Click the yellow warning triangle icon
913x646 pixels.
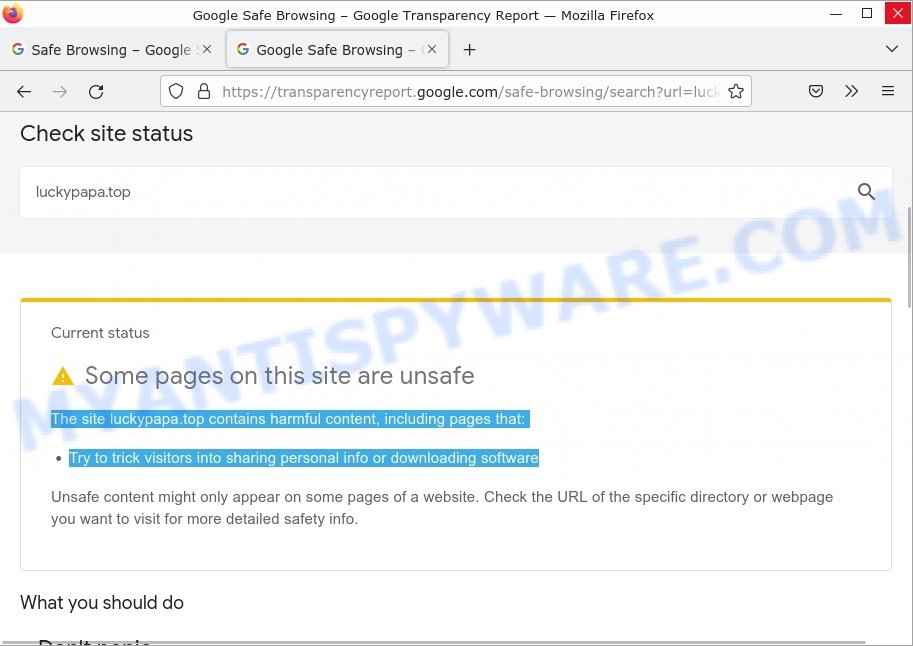coord(63,376)
